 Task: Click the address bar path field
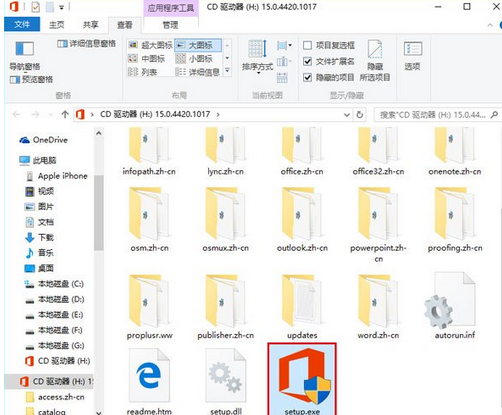point(213,115)
